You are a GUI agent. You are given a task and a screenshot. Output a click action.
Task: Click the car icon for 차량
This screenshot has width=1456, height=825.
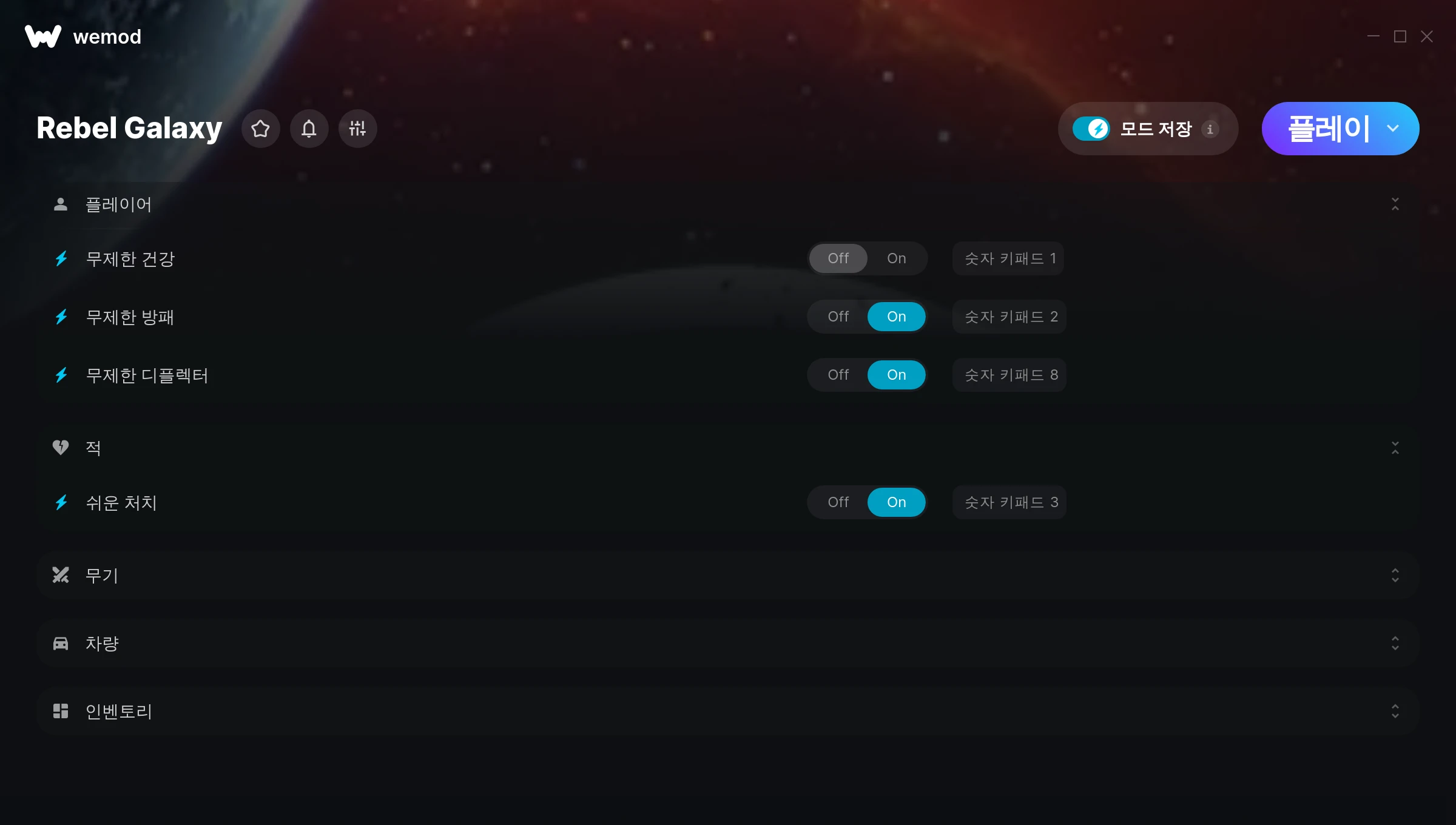(x=61, y=643)
